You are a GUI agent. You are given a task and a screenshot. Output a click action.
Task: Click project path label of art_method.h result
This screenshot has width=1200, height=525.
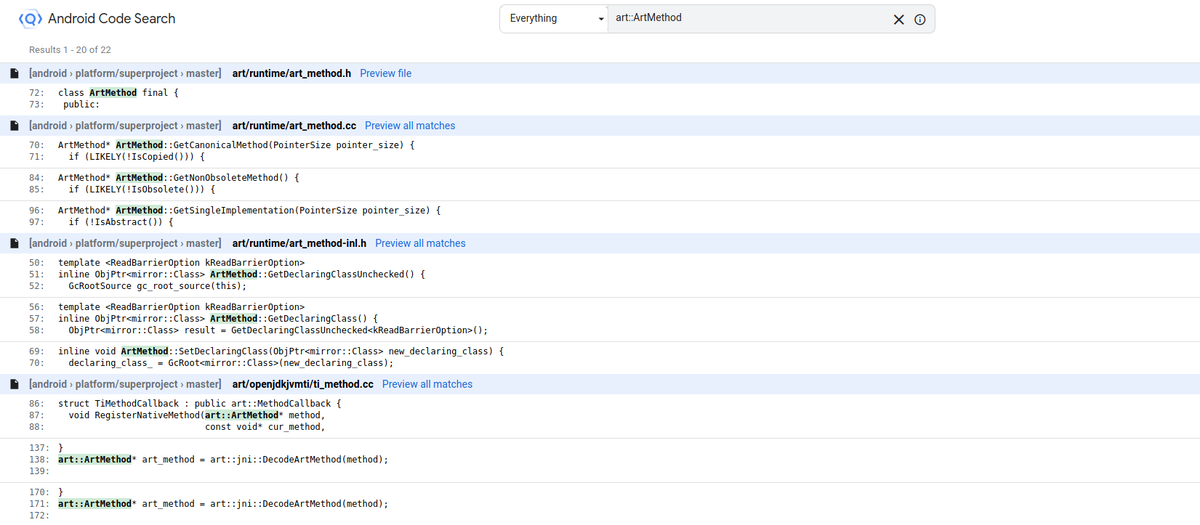125,73
